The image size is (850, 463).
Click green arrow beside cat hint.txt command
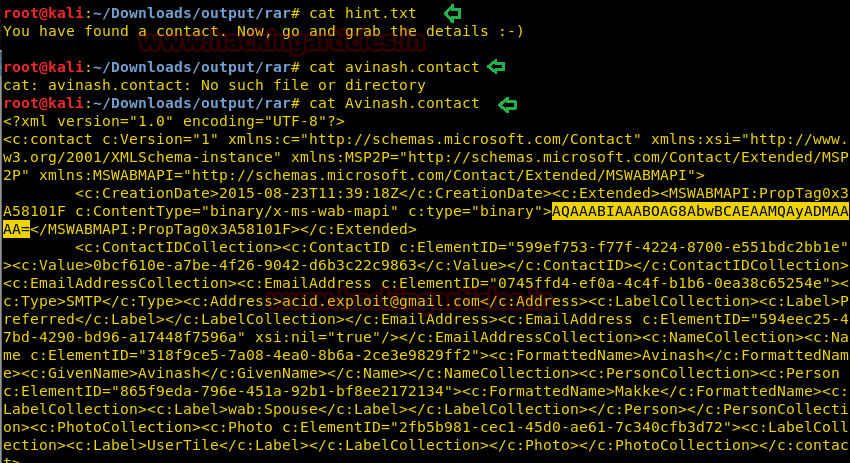click(453, 13)
